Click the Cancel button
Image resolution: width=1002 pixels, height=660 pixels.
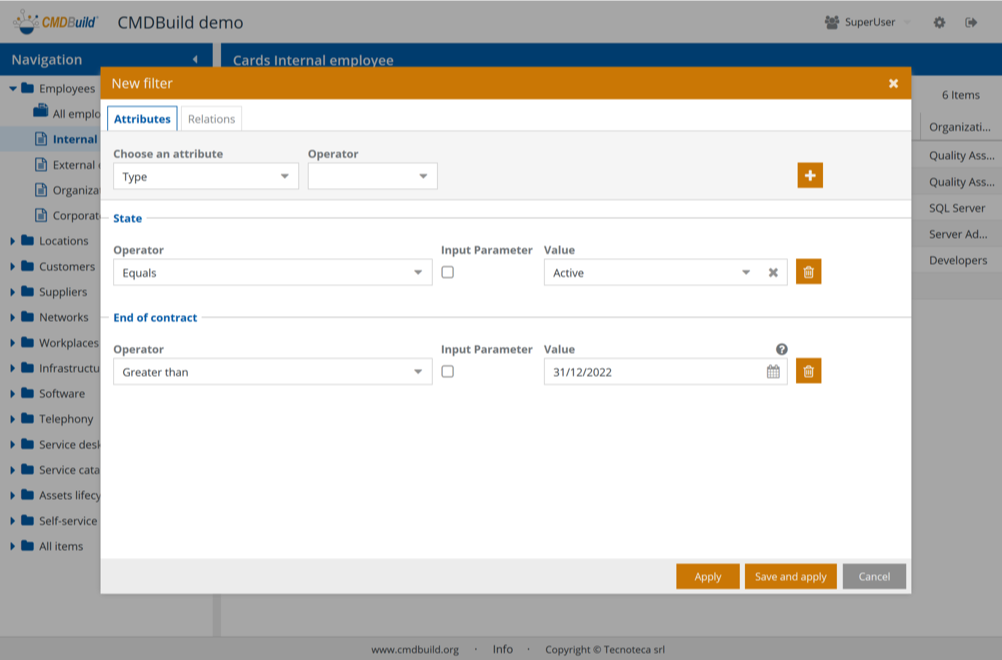pos(873,577)
